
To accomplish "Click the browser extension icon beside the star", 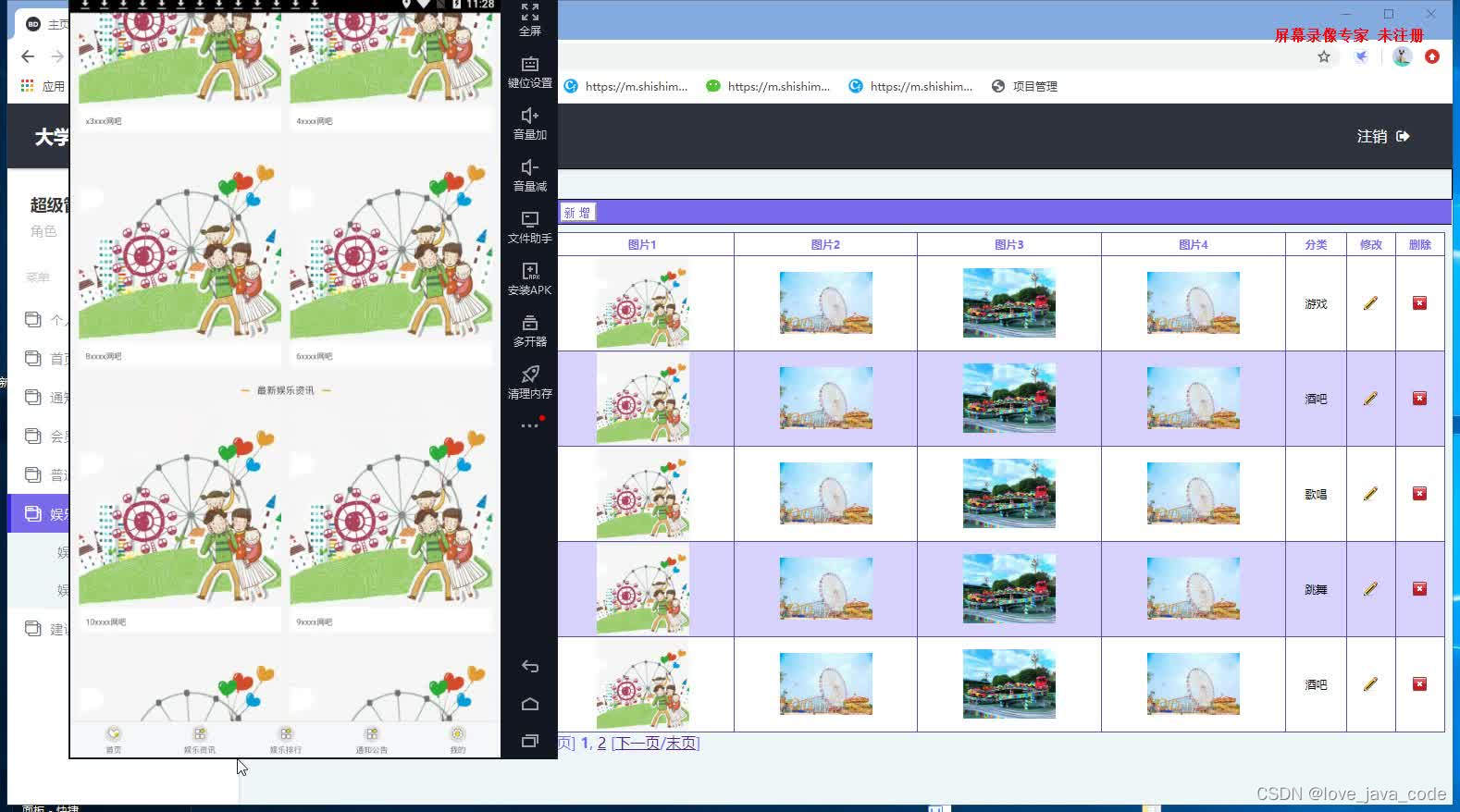I will [x=1361, y=56].
